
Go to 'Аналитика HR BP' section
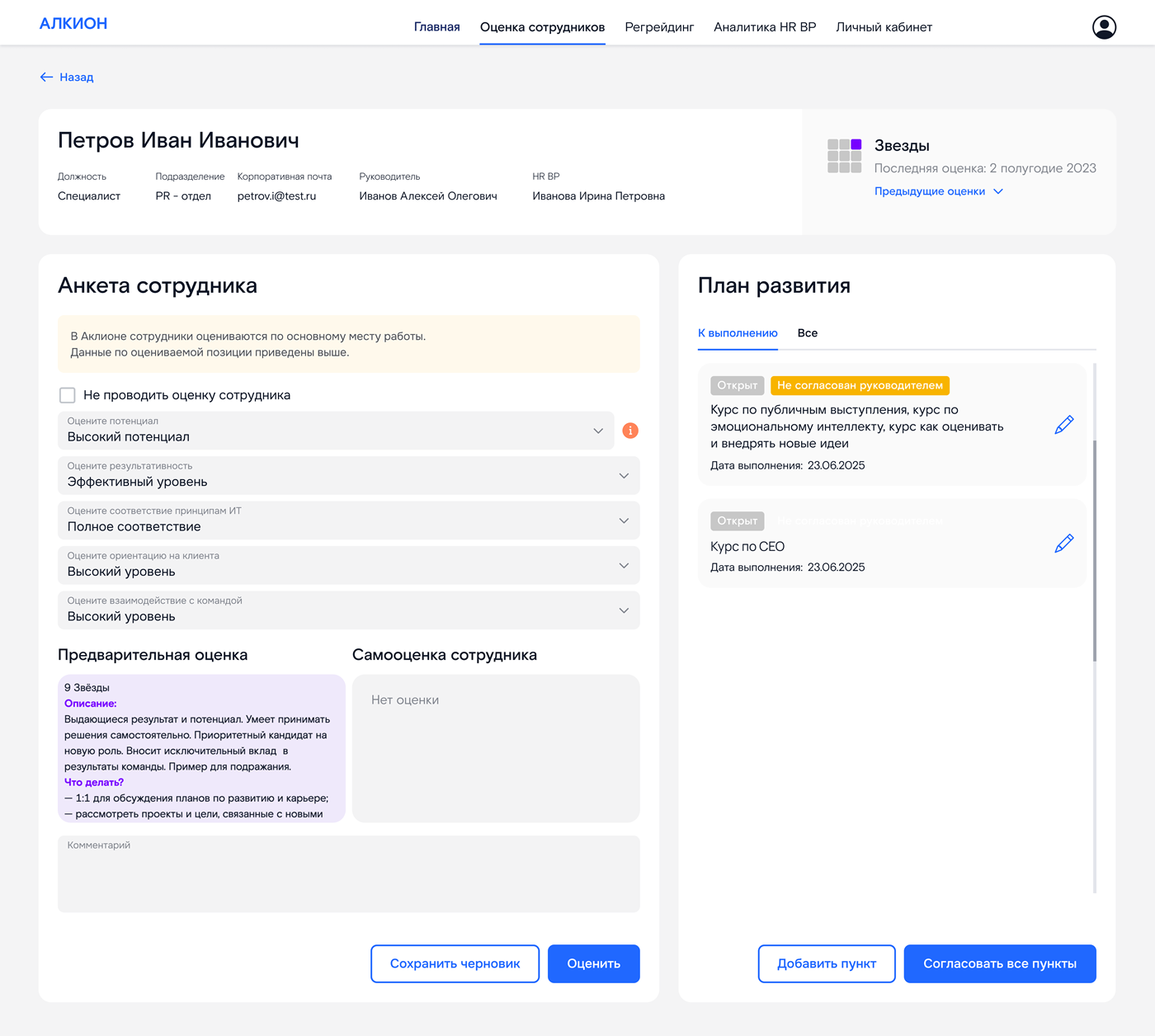[765, 27]
